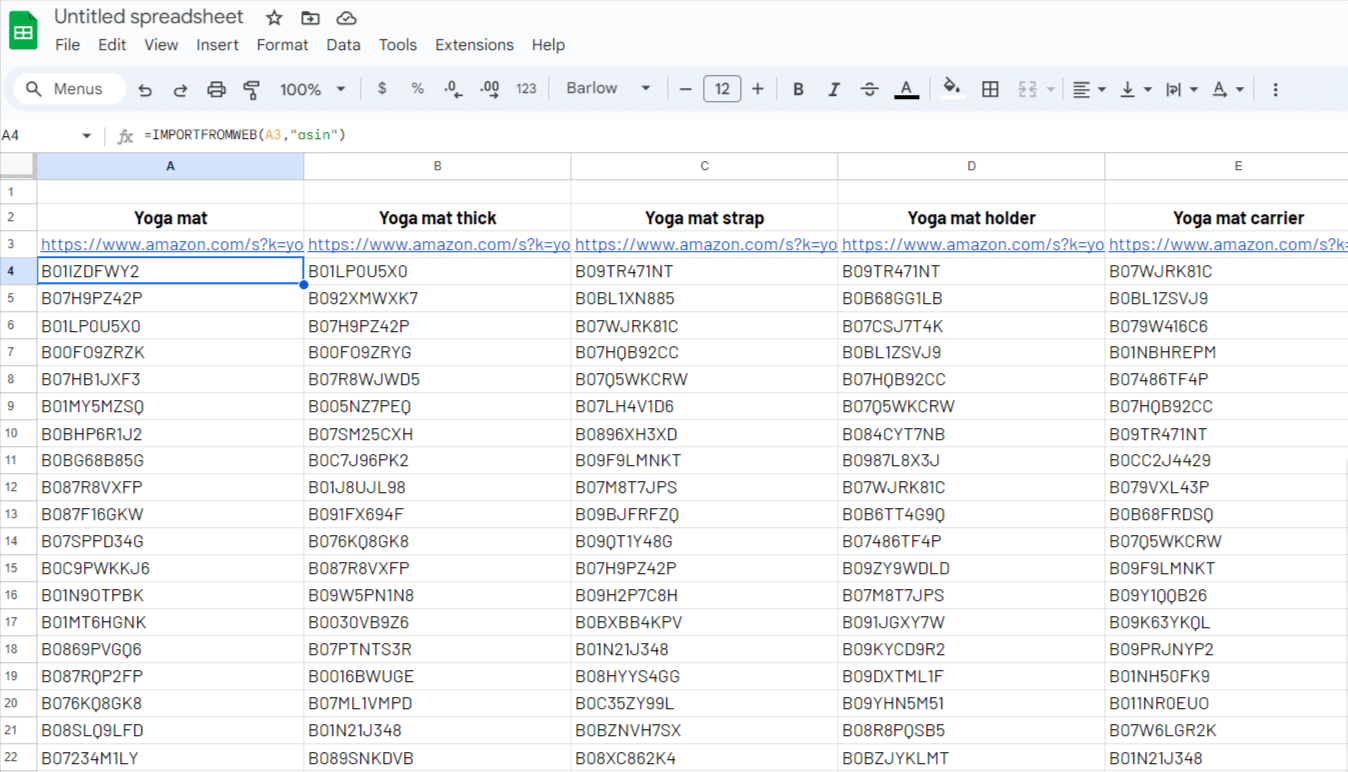Toggle bold formatting
The width and height of the screenshot is (1348, 772).
798,89
